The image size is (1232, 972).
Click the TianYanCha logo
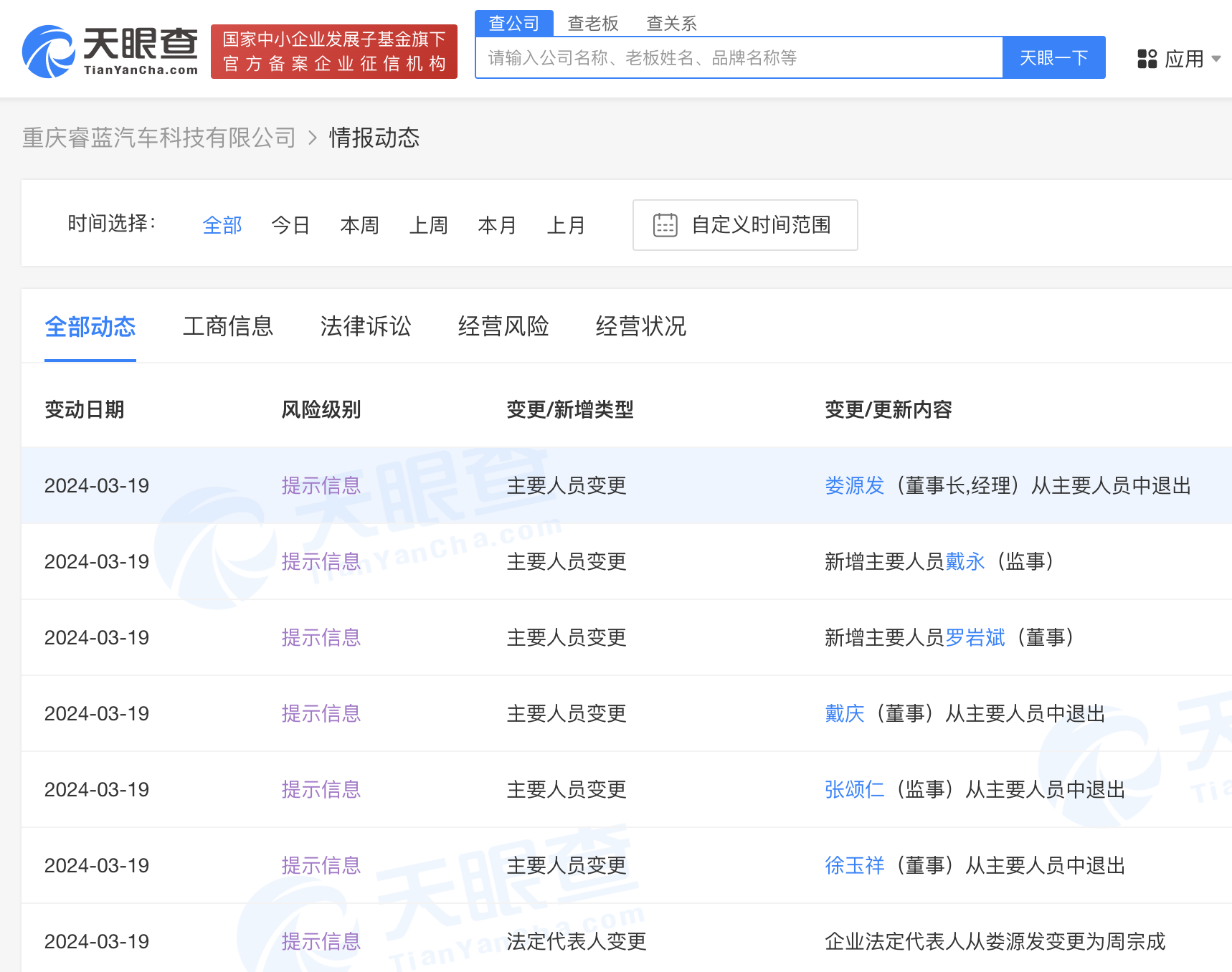(110, 52)
